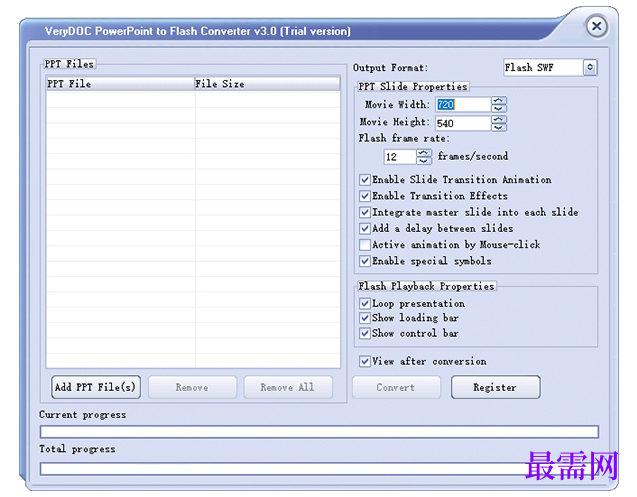Image resolution: width=637 pixels, height=497 pixels.
Task: Click the PPT File column header
Action: click(121, 84)
